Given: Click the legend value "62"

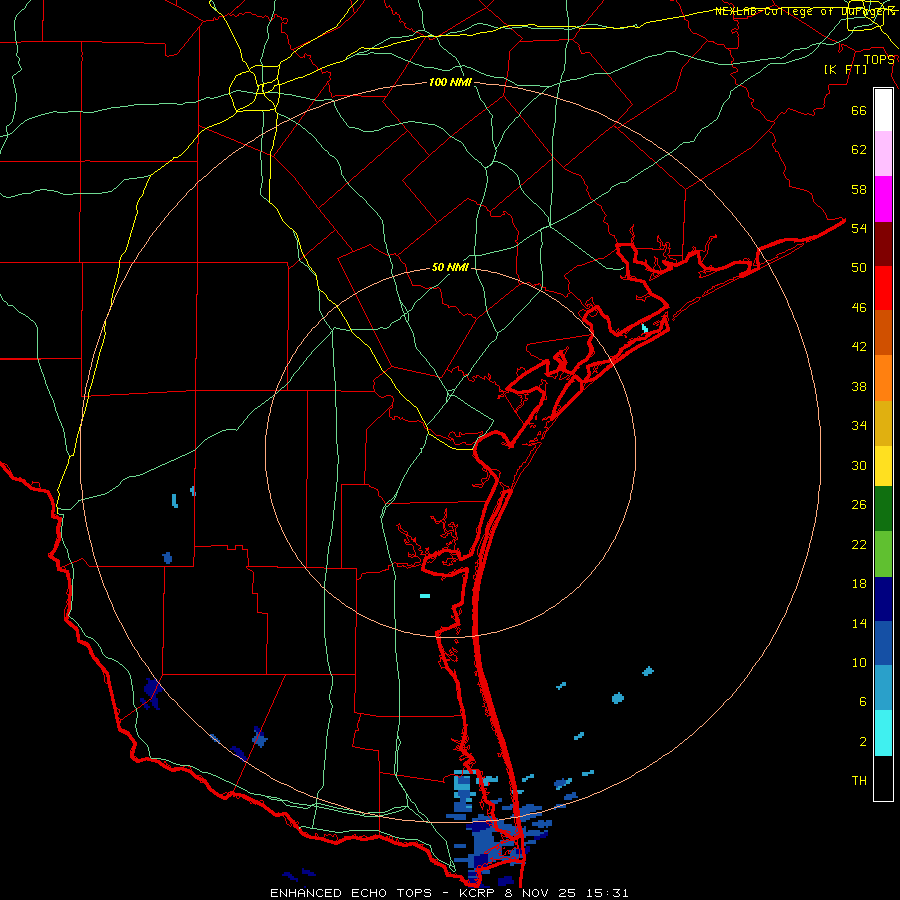Looking at the screenshot, I should tap(859, 150).
